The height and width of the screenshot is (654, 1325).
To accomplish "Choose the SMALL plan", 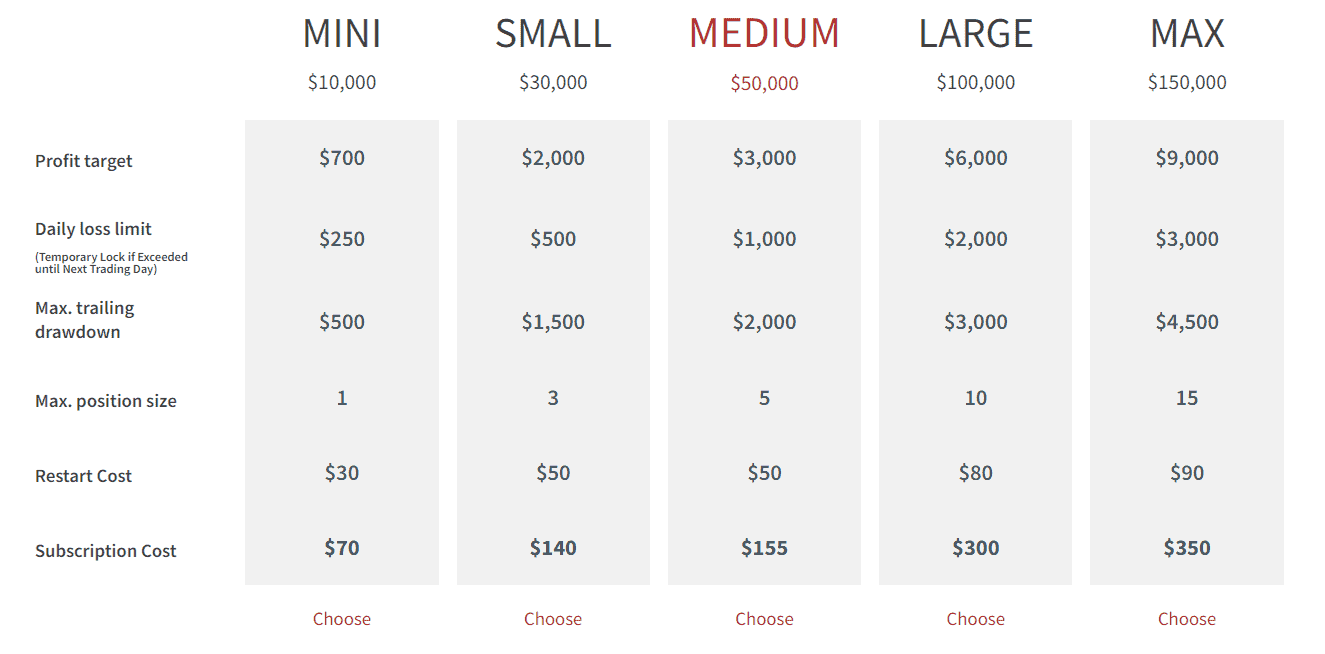I will 553,619.
